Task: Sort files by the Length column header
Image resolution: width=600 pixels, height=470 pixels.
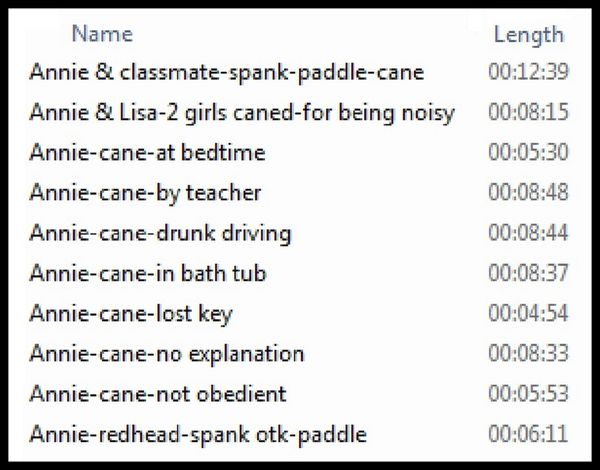Action: point(529,35)
